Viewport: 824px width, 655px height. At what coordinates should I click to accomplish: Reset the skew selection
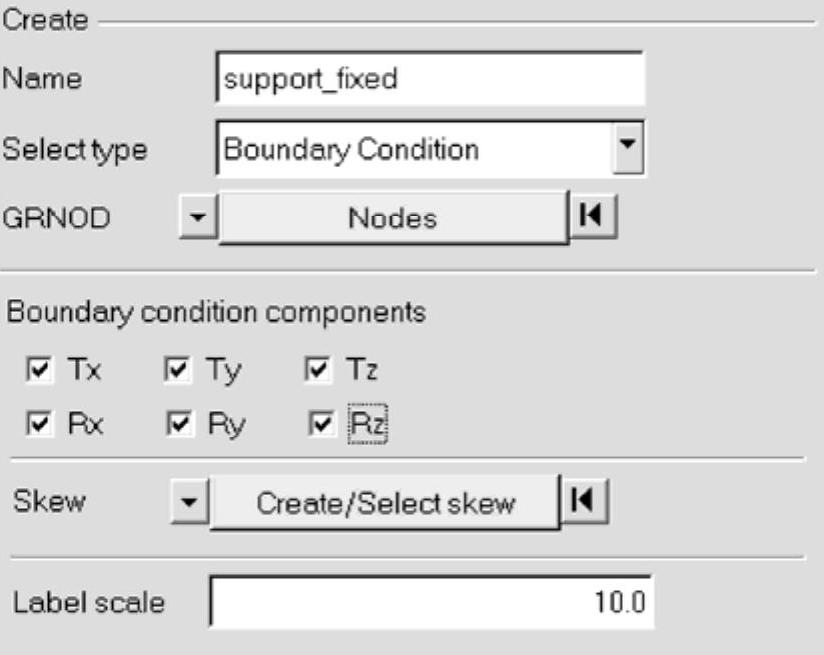[585, 502]
